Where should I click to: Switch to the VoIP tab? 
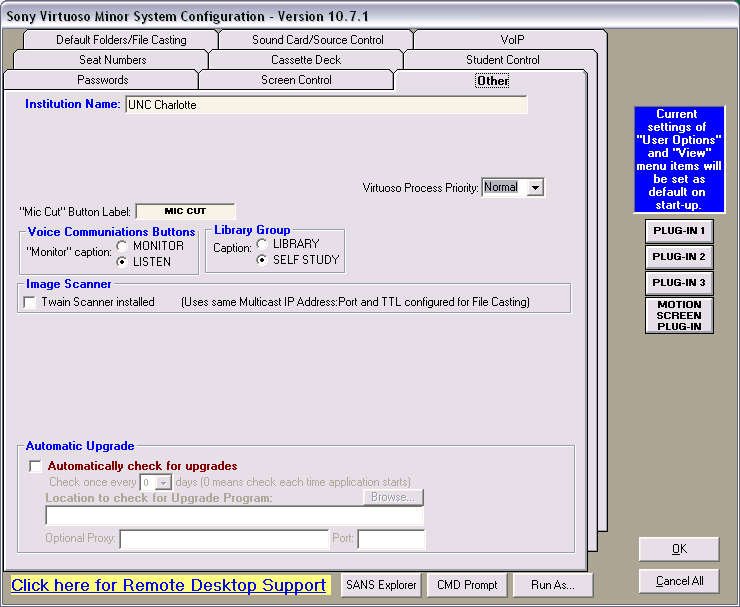click(512, 40)
